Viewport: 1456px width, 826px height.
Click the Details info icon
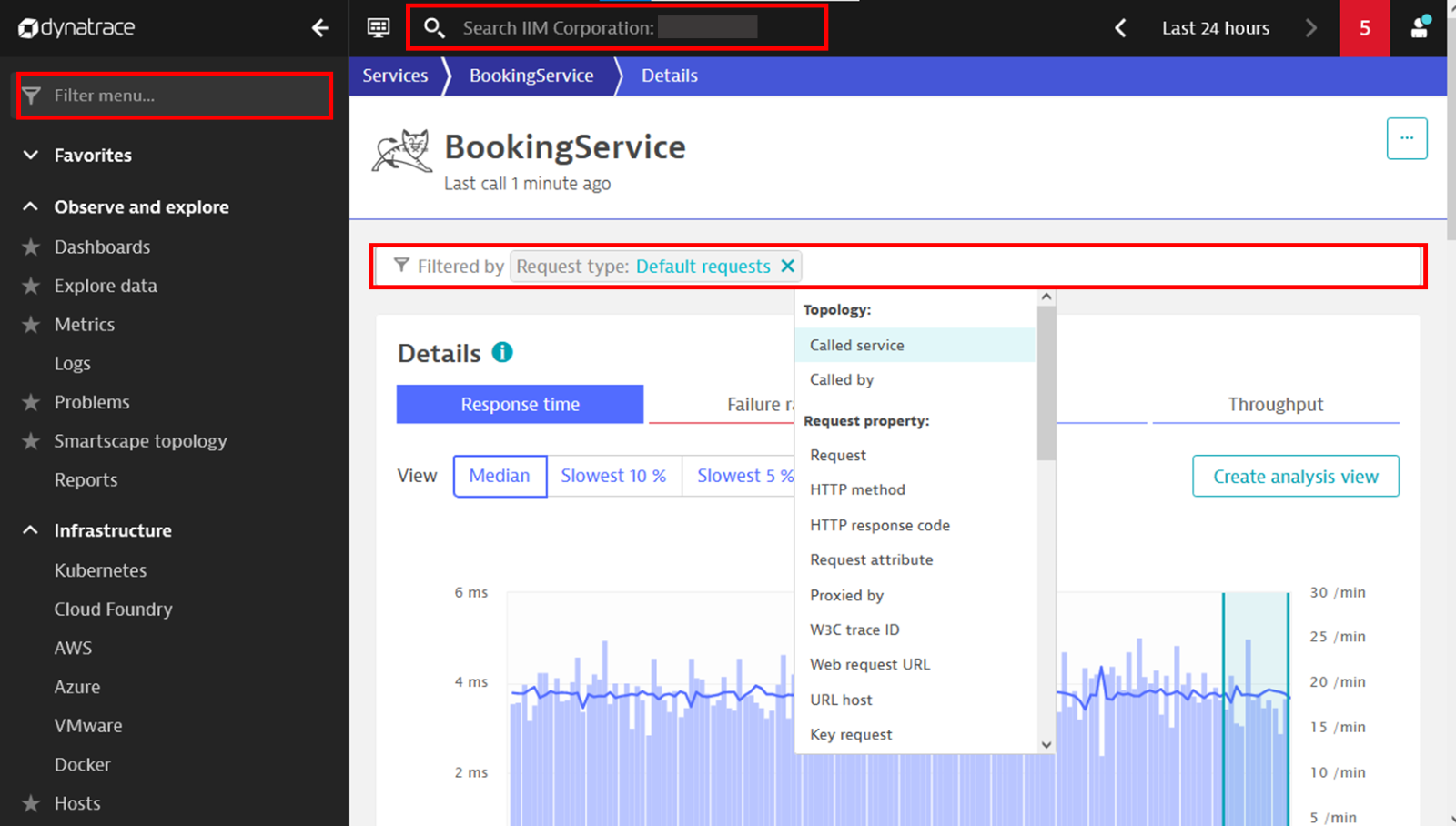(x=502, y=352)
